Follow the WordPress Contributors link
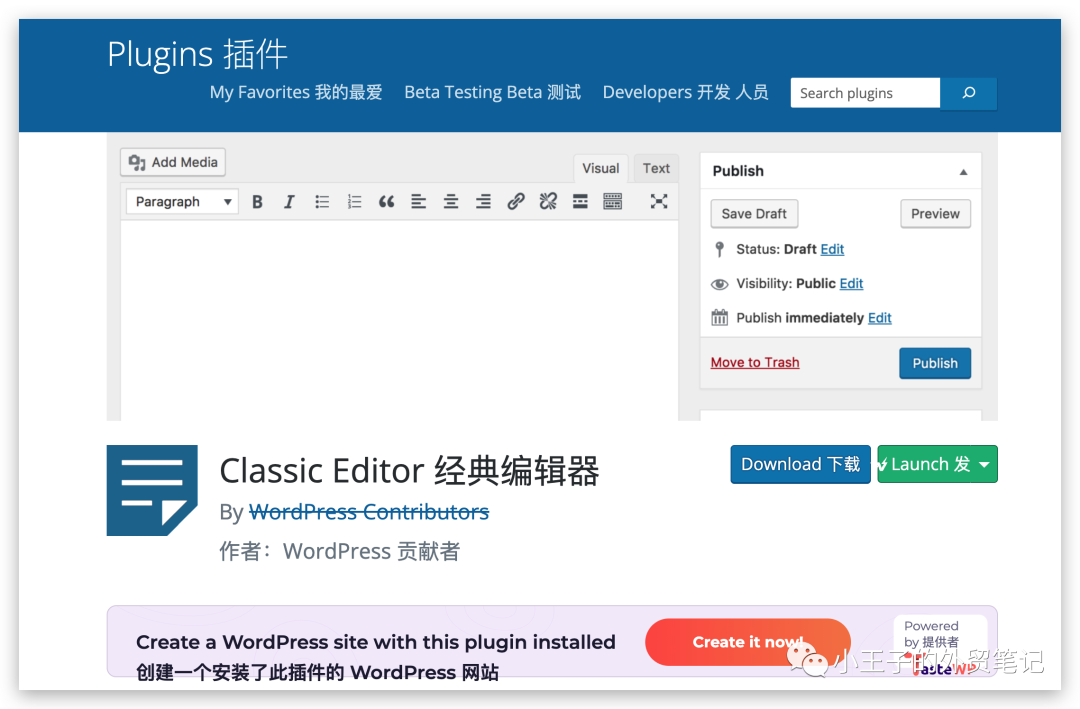Viewport: 1080px width, 709px height. pyautogui.click(x=369, y=511)
